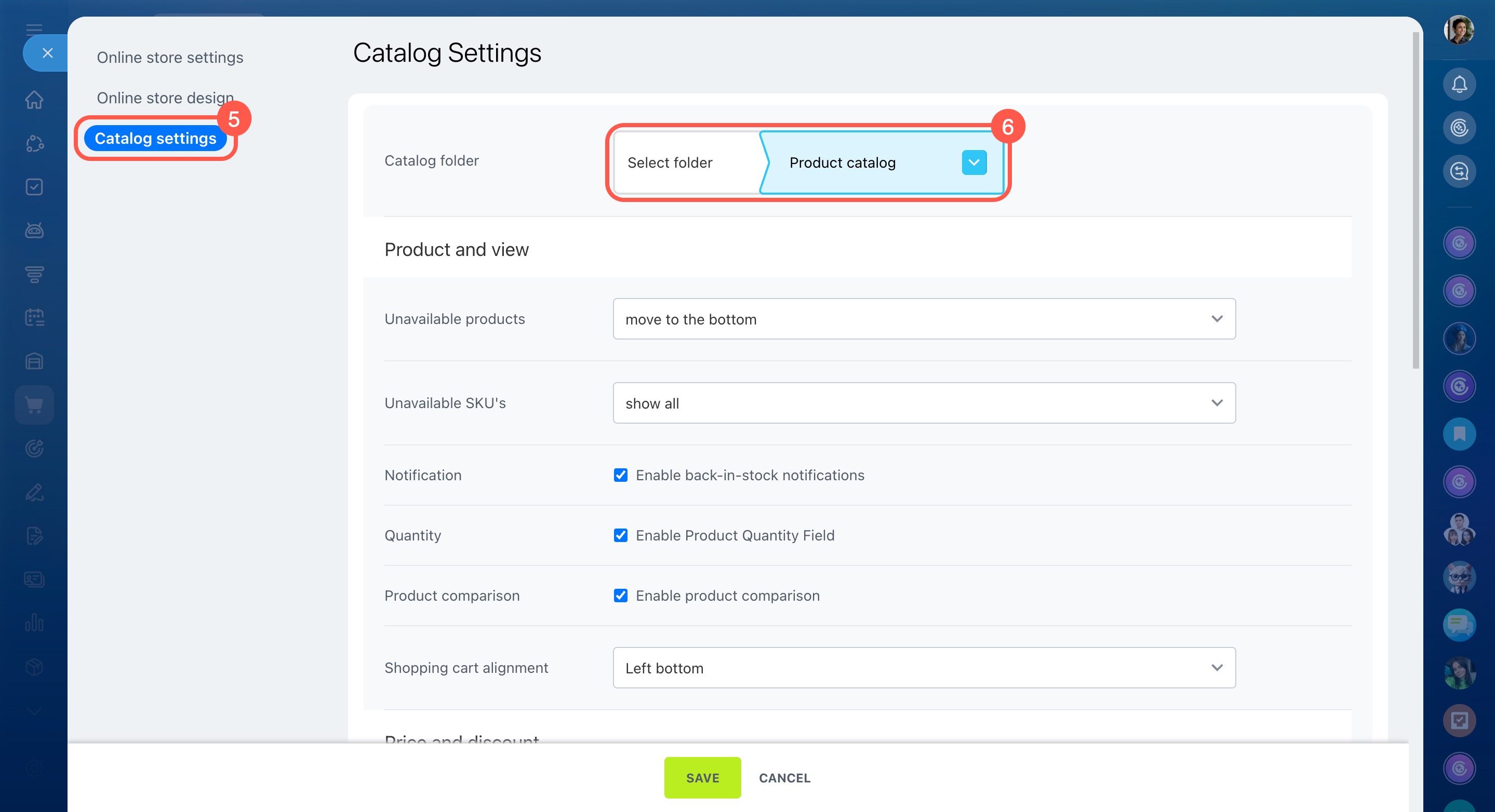Click the blue bookmark icon on right panel

pos(1459,434)
